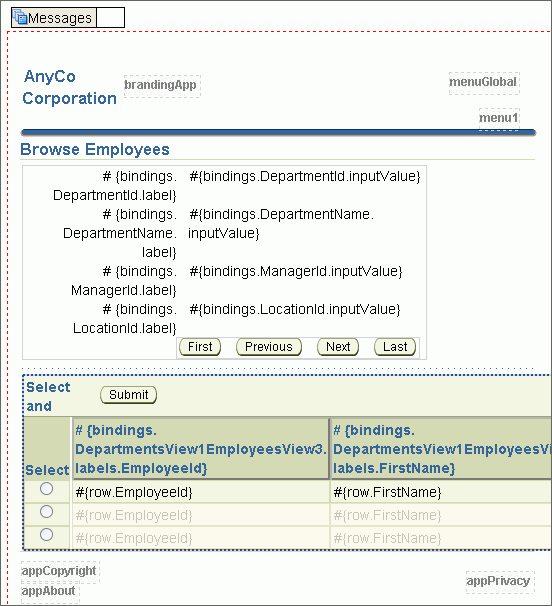Viewport: 552px width, 606px height.
Task: Click the Select and text beside Submit
Action: 48,397
